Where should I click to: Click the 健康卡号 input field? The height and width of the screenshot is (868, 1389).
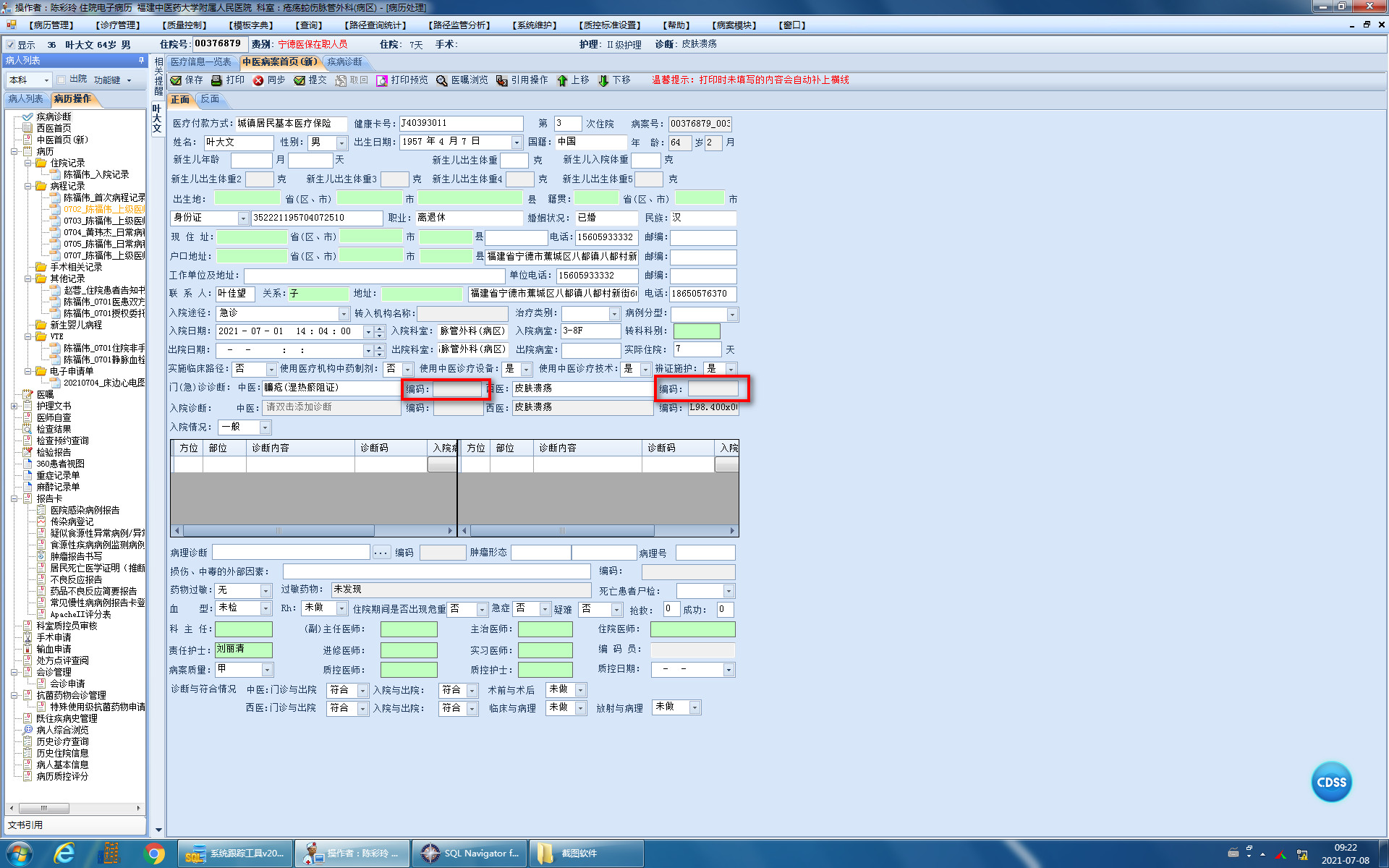tap(461, 124)
